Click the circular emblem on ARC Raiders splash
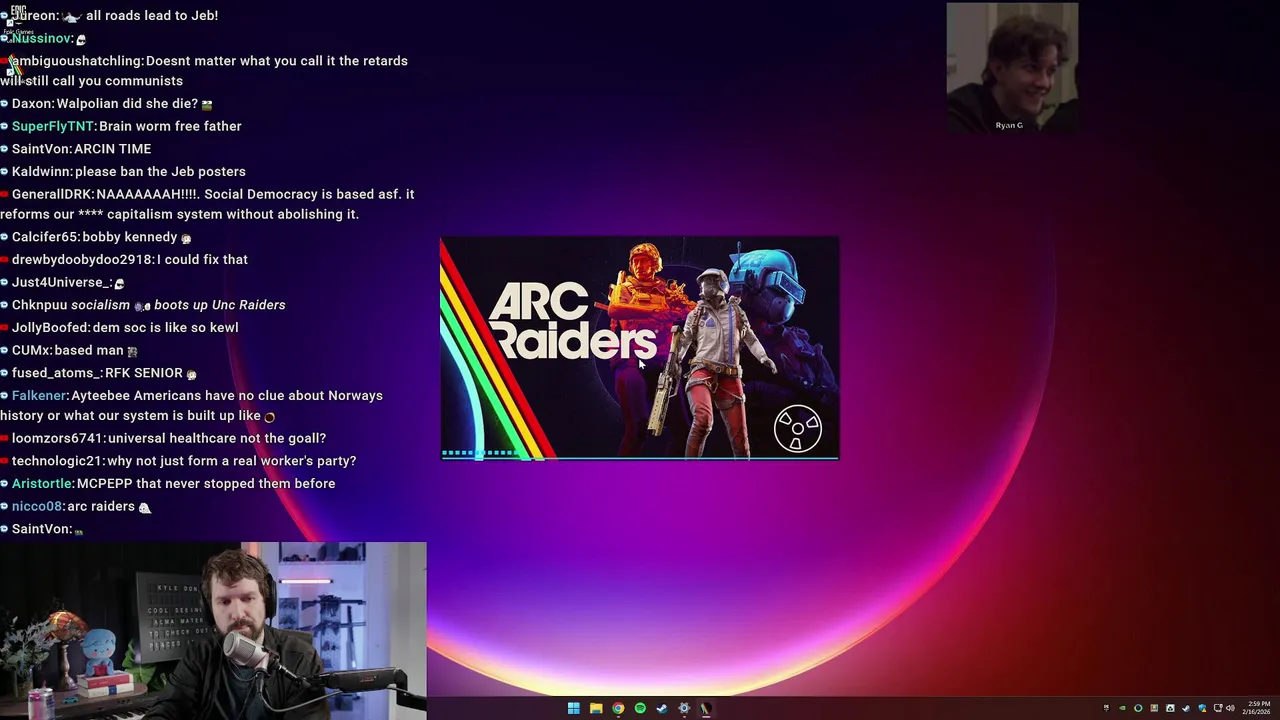 click(x=798, y=429)
